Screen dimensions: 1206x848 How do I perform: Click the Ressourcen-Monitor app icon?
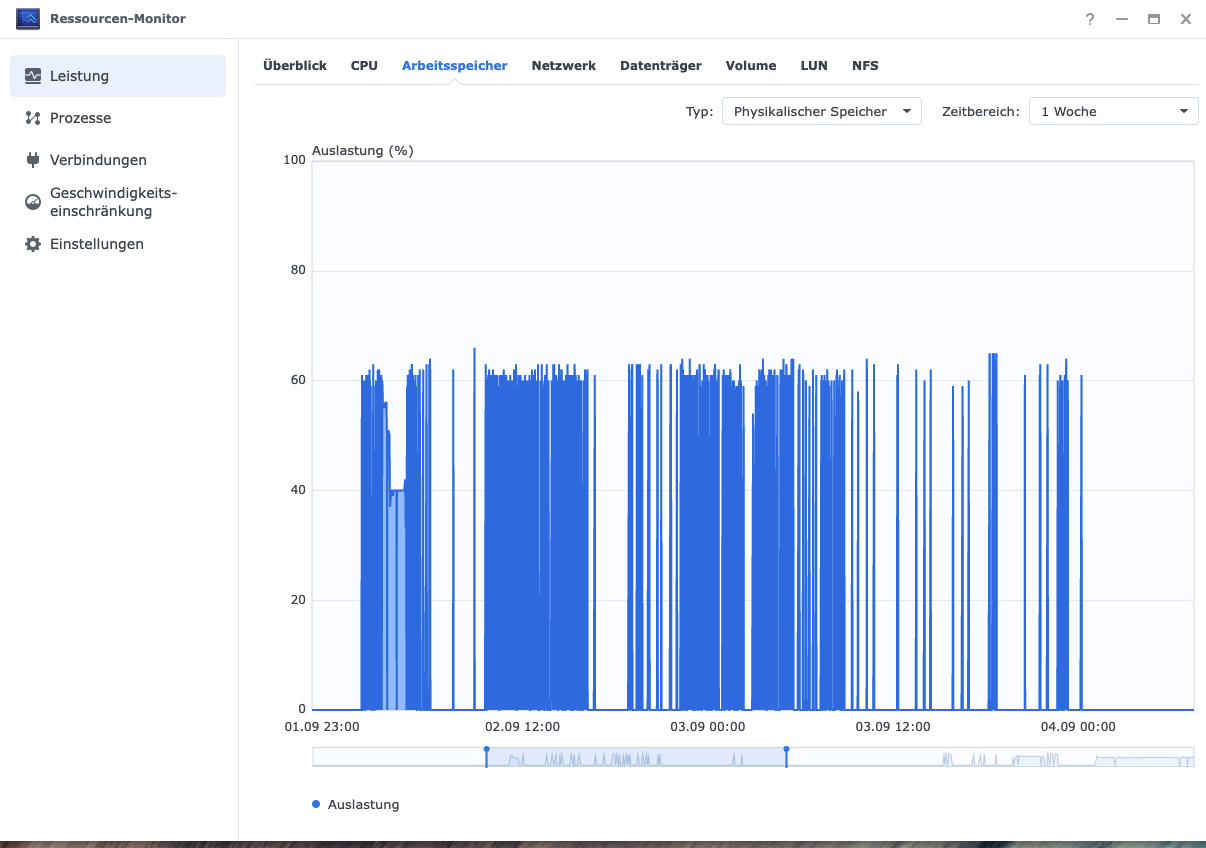click(x=28, y=19)
